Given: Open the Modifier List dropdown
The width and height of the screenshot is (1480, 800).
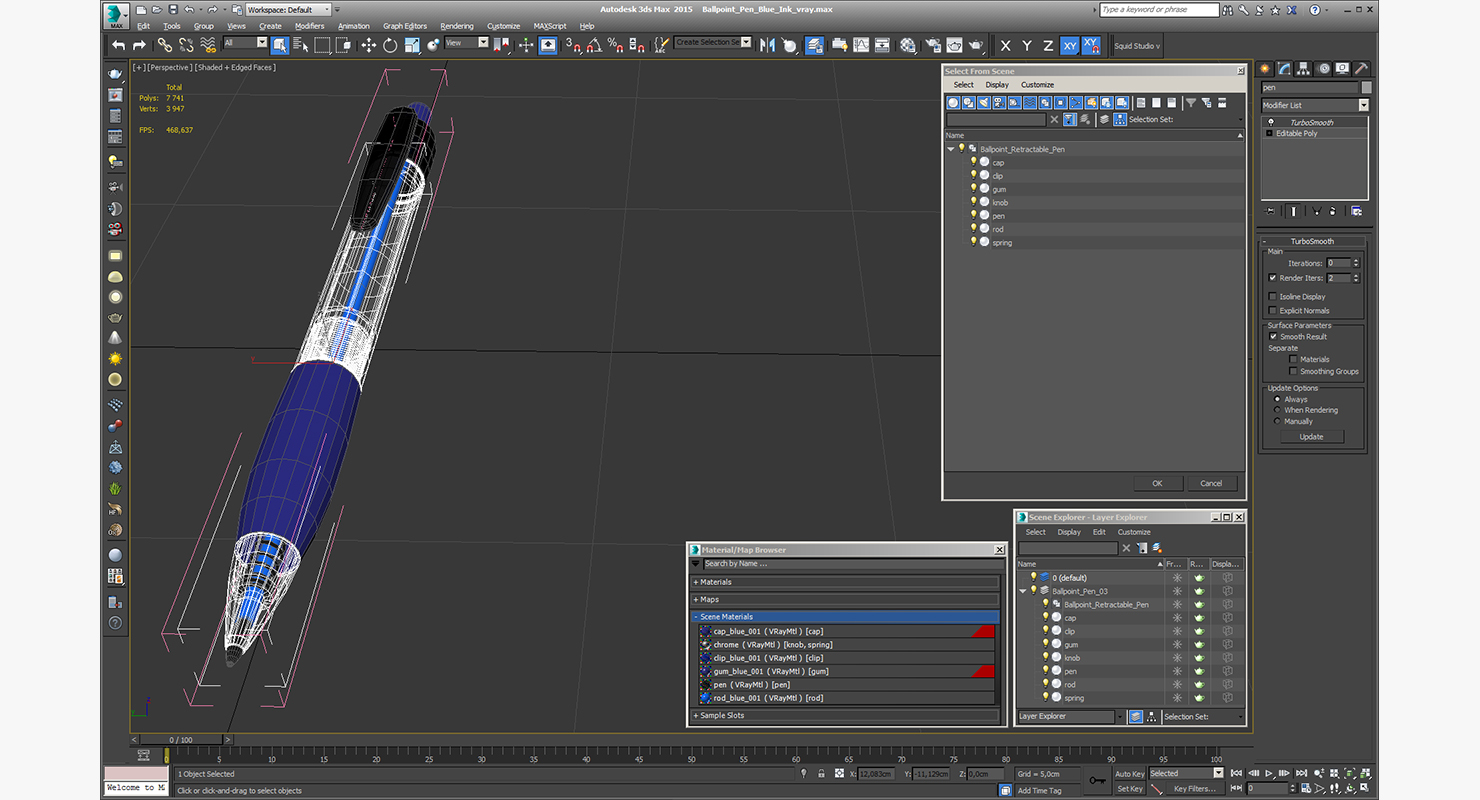Looking at the screenshot, I should [1314, 105].
